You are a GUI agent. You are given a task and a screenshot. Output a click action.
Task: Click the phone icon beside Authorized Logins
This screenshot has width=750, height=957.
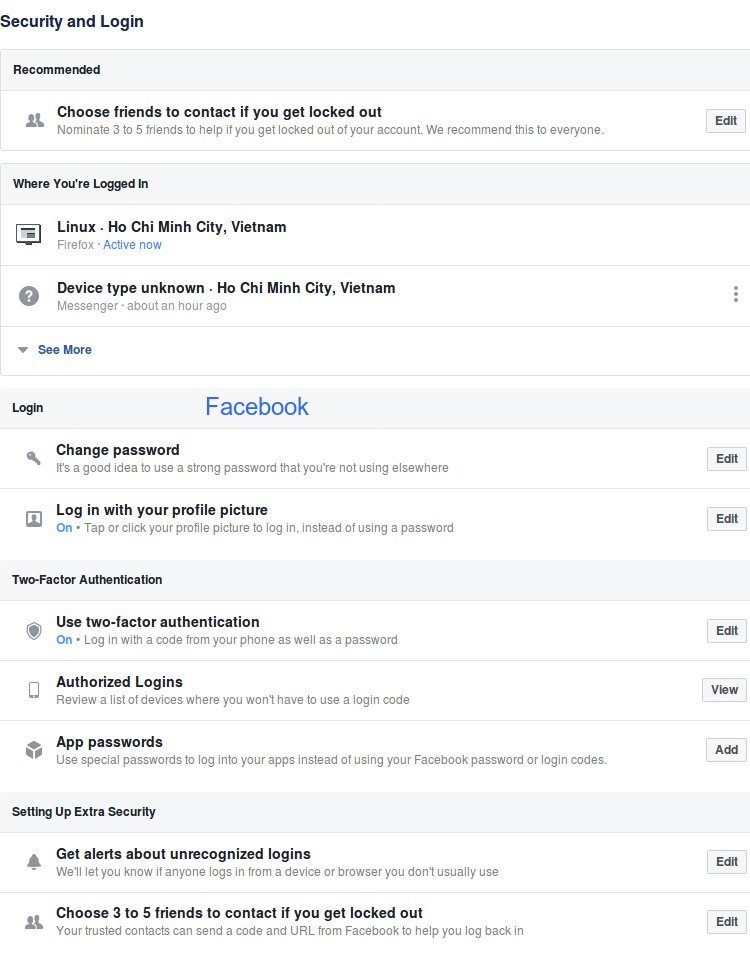34,690
